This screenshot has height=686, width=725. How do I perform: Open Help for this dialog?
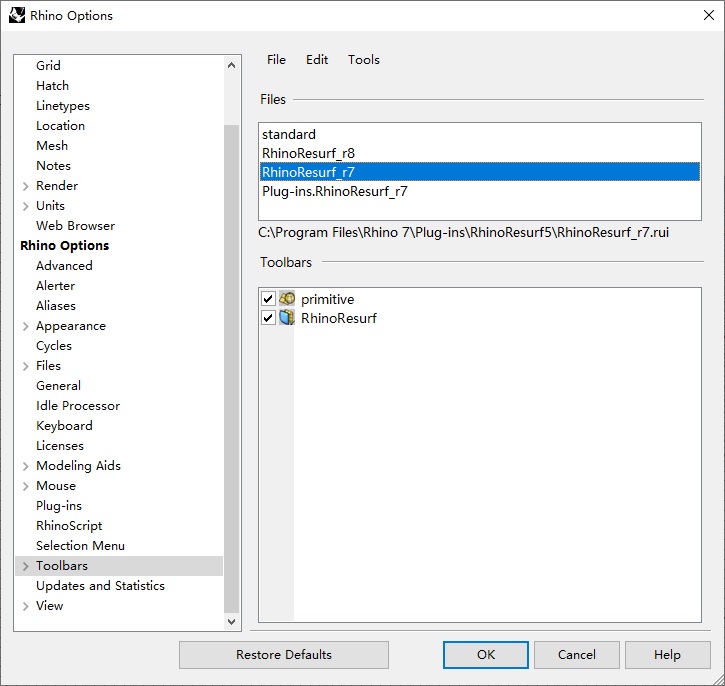click(668, 655)
